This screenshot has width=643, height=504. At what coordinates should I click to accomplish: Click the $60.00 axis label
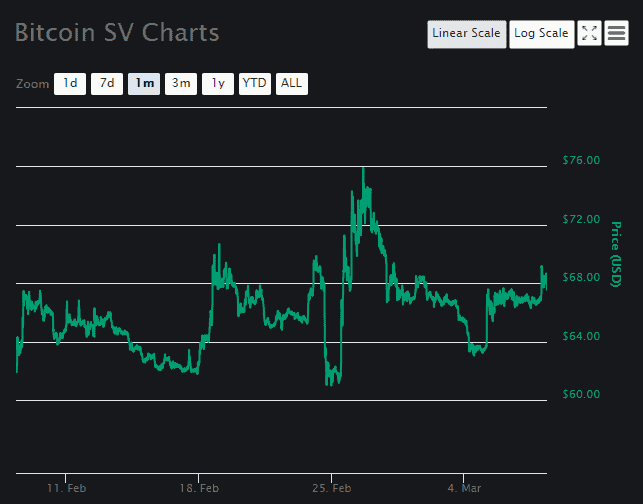pyautogui.click(x=581, y=394)
